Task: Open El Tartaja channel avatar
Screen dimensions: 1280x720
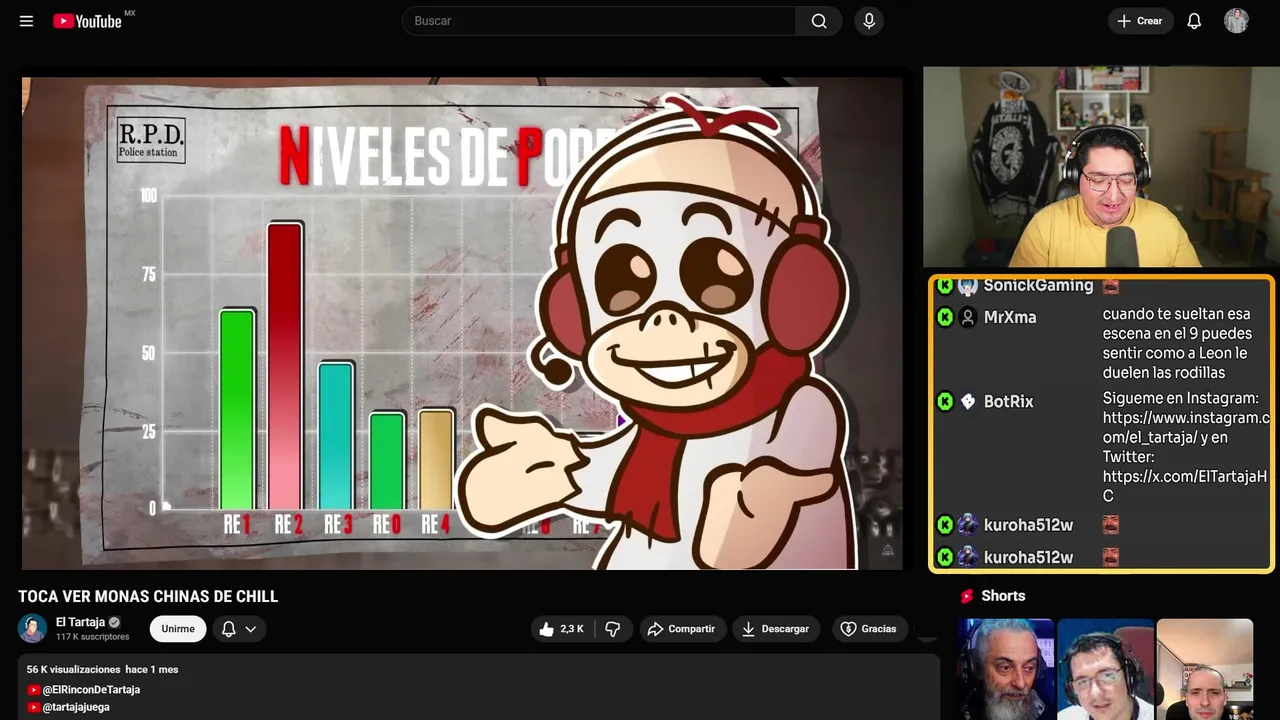Action: (32, 628)
